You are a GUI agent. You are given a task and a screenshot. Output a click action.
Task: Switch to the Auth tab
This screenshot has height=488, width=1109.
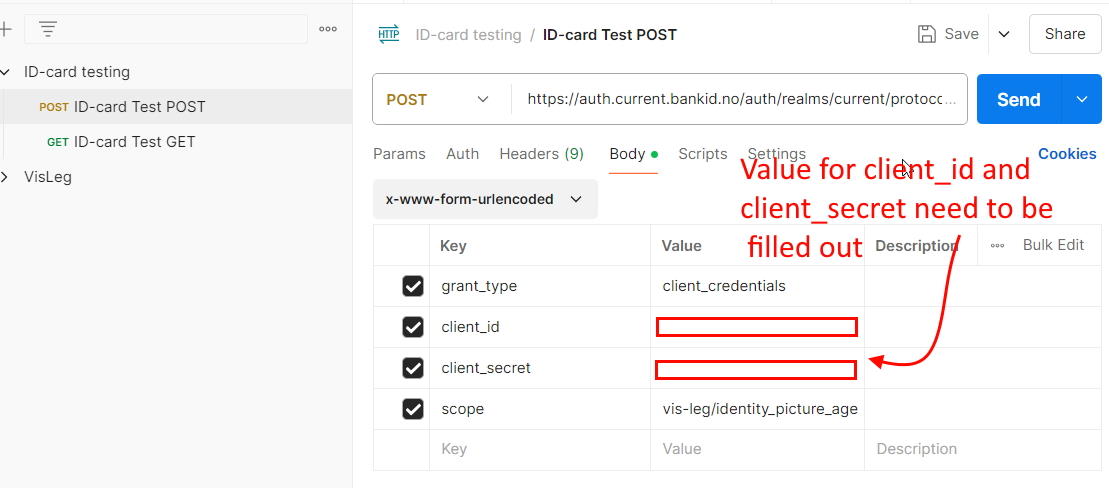click(x=463, y=154)
